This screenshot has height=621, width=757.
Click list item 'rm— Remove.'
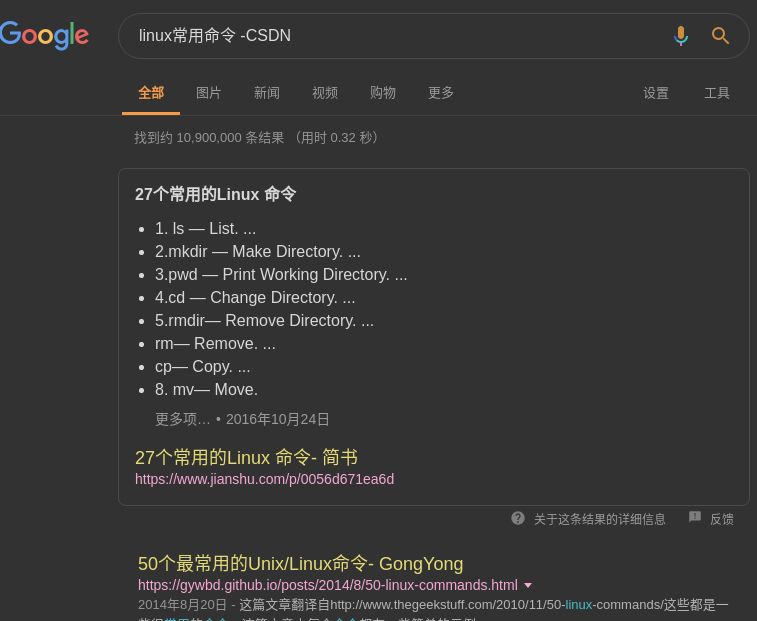pyautogui.click(x=215, y=344)
